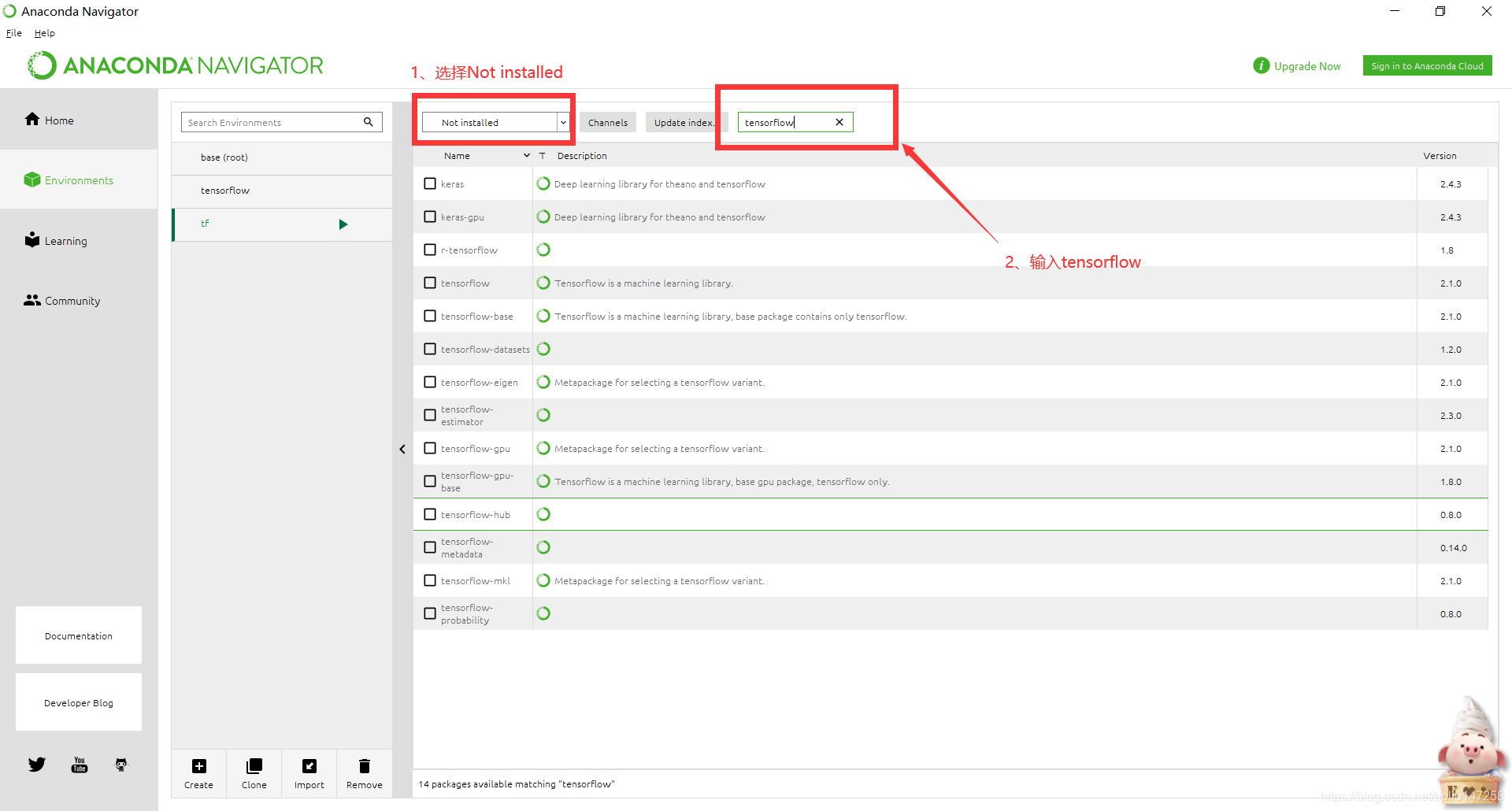Viewport: 1512px width, 811px height.
Task: Check the tensorflow-estimator package checkbox
Action: (x=430, y=415)
